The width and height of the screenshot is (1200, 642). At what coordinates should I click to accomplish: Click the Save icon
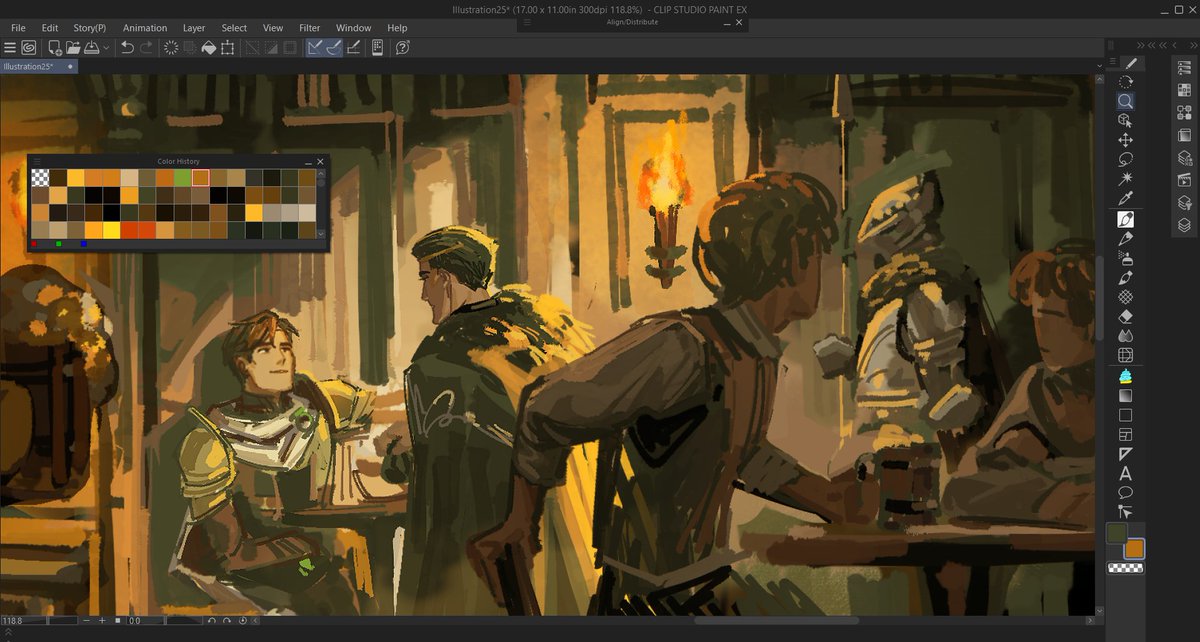(91, 47)
